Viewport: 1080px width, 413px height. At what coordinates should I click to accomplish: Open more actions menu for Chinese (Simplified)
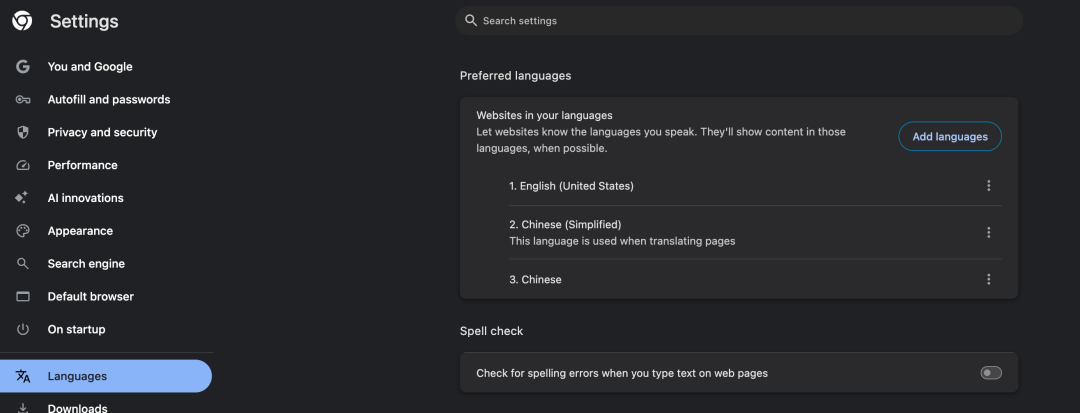point(988,233)
